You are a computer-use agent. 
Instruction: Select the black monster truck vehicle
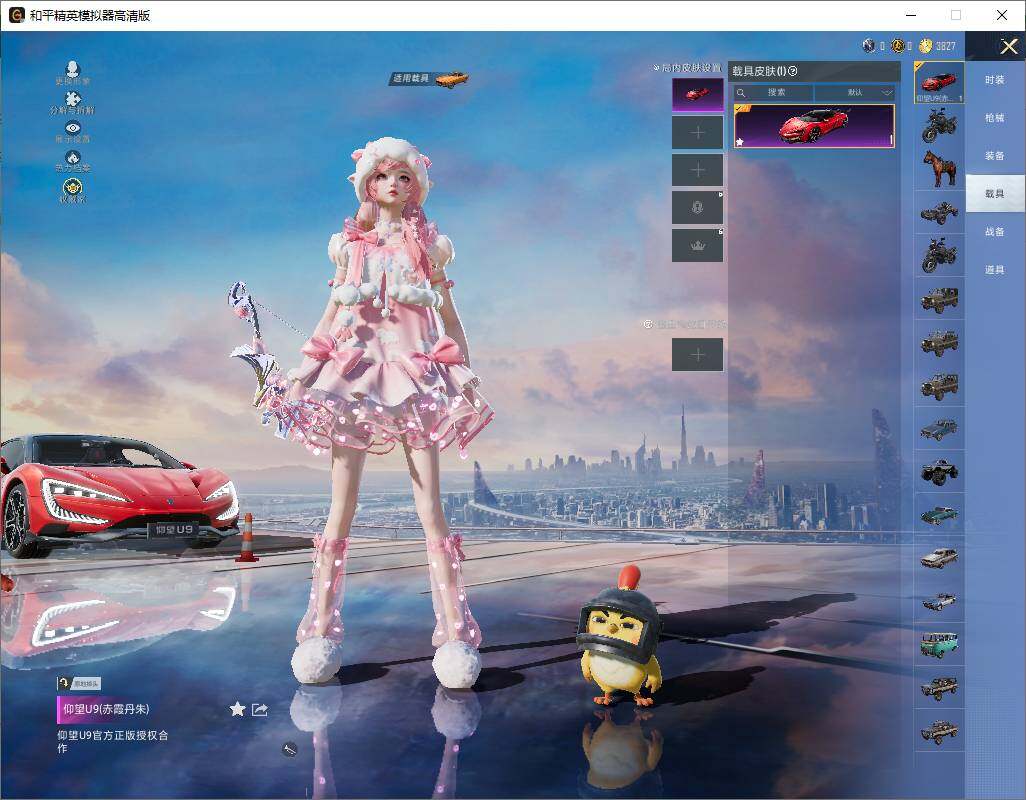pos(939,471)
